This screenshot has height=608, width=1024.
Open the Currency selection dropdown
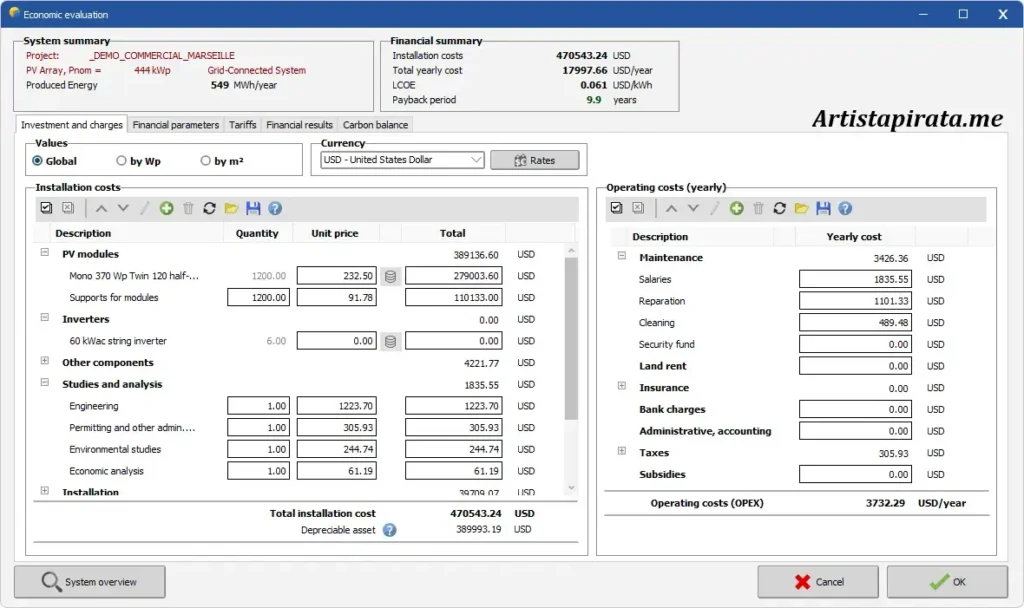pos(477,159)
